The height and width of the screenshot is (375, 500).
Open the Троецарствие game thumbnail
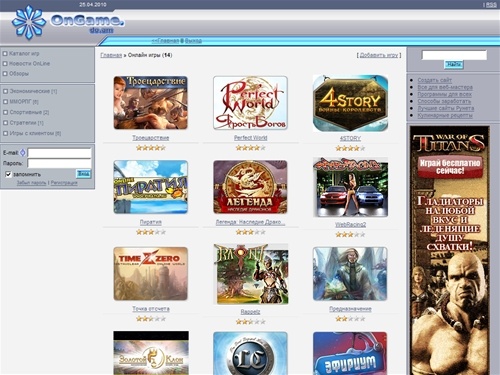pos(151,103)
